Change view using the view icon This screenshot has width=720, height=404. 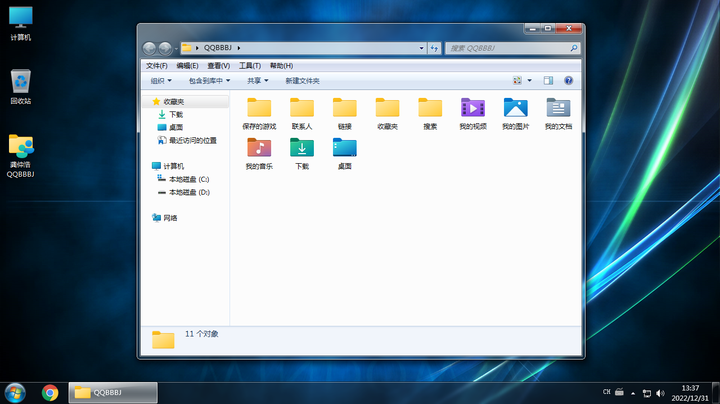click(517, 80)
